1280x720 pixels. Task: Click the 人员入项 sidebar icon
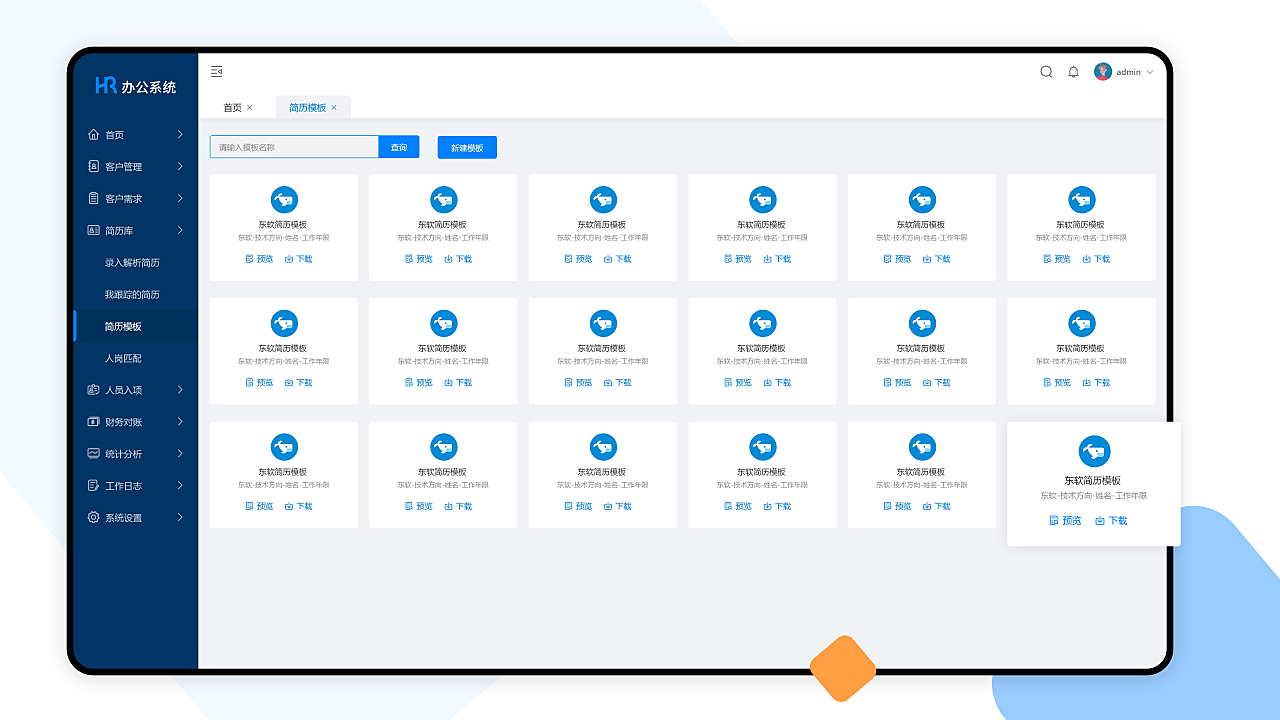93,390
